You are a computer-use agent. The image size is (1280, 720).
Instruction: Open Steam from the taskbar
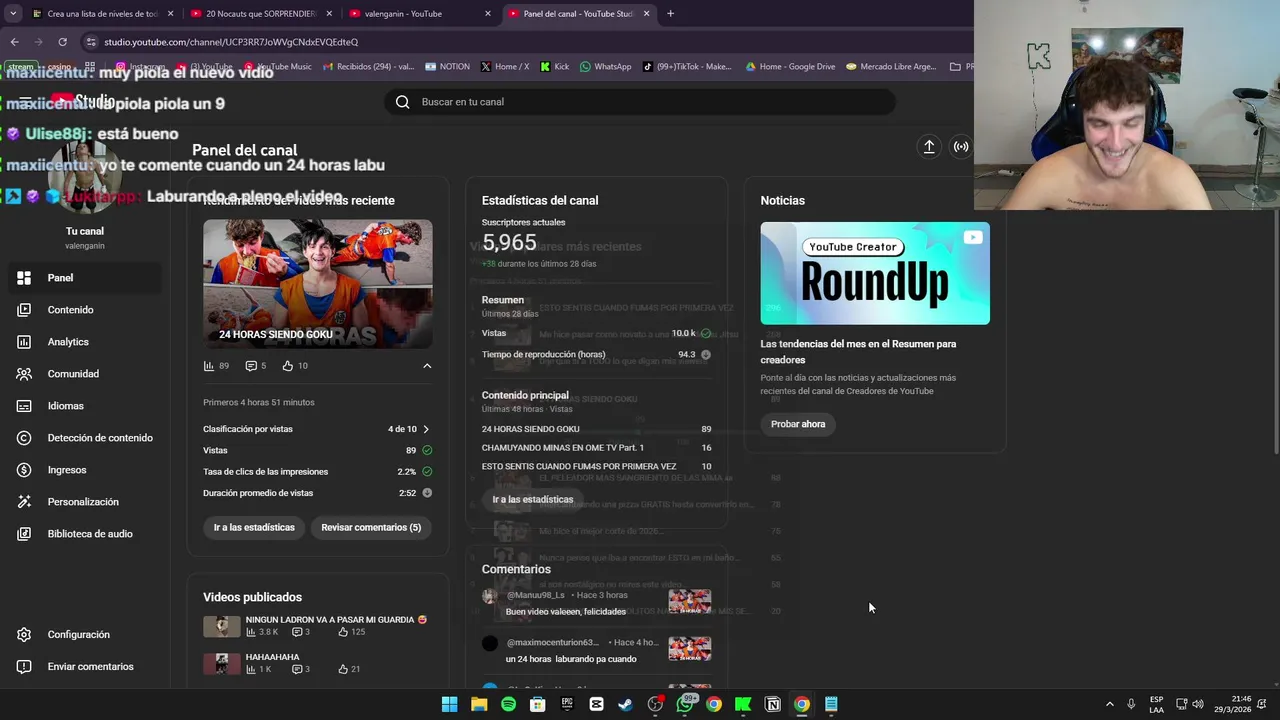[626, 705]
